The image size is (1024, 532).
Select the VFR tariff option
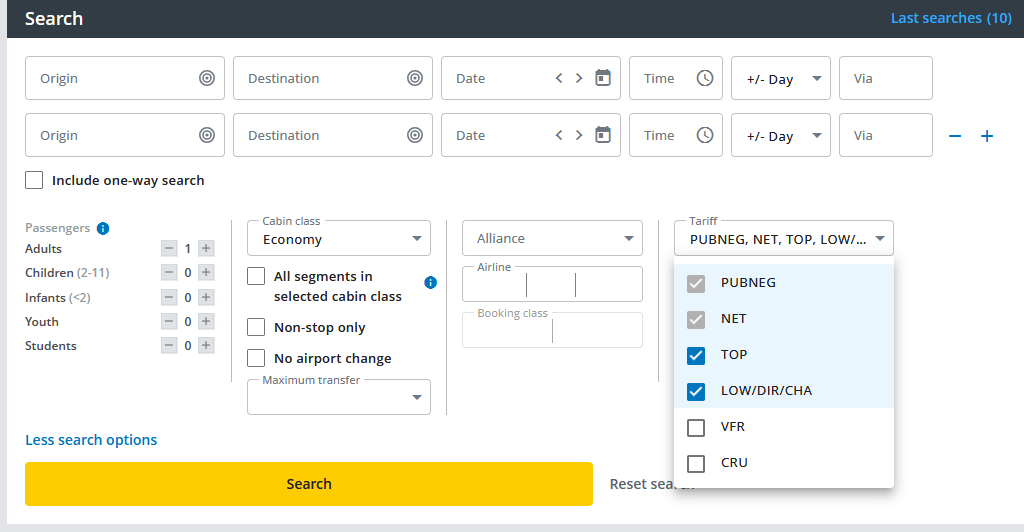(697, 427)
